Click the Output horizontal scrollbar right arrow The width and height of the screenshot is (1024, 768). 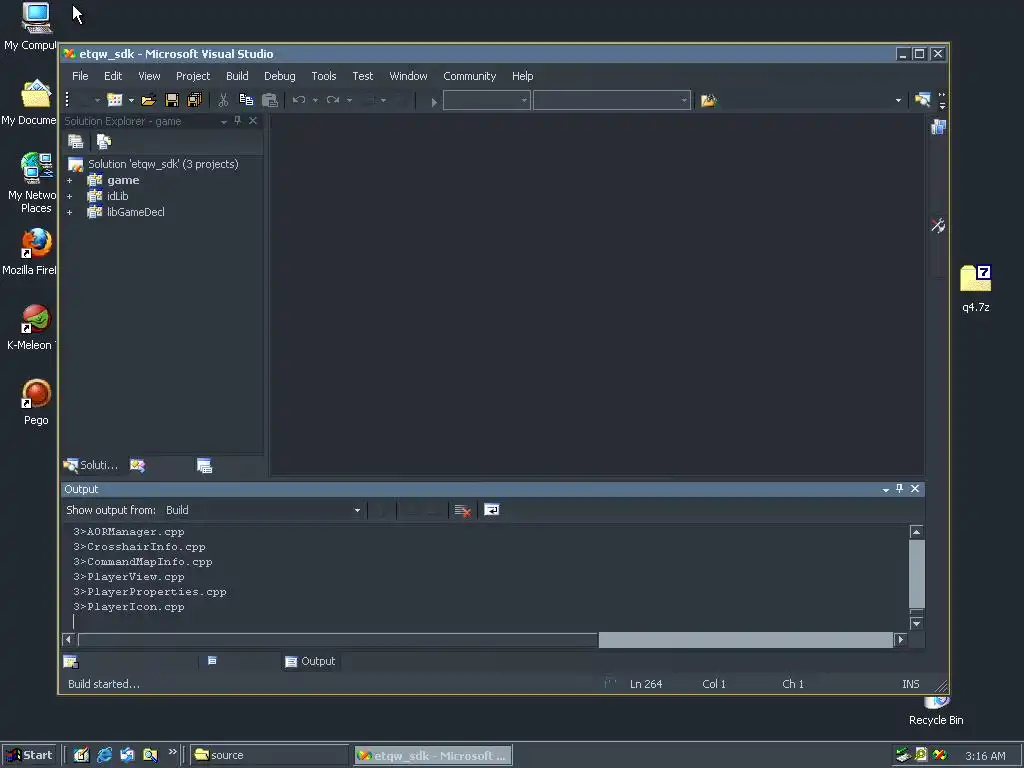(x=901, y=639)
